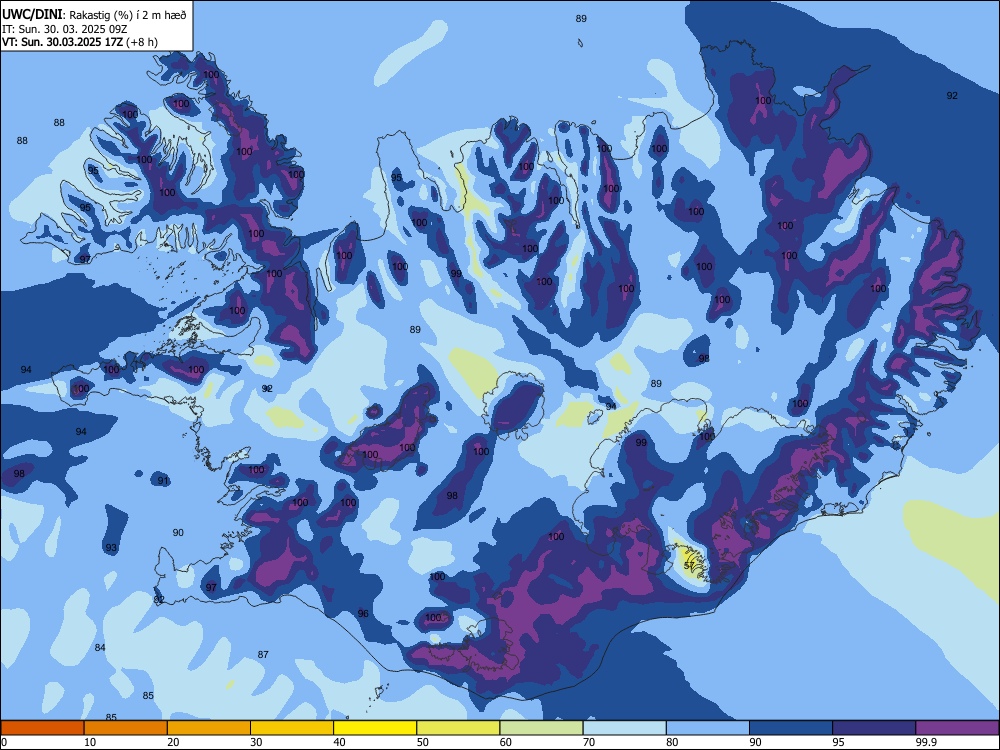Image resolution: width=1000 pixels, height=750 pixels.
Task: Select the legend tick label '70'
Action: 589,742
